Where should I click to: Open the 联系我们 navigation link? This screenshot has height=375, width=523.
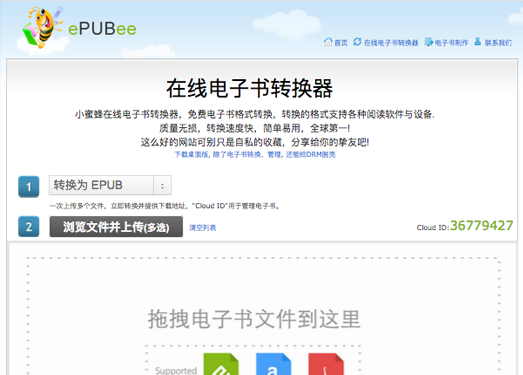498,43
